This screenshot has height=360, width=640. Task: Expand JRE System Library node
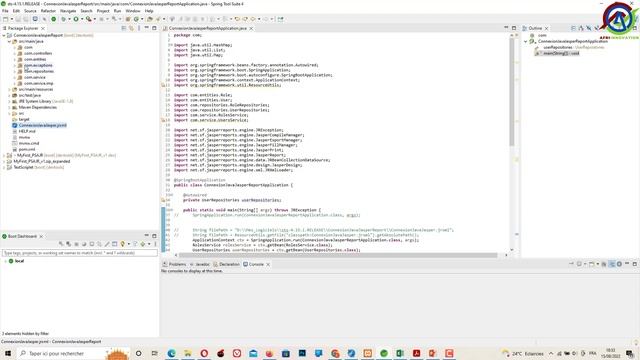[x=9, y=101]
